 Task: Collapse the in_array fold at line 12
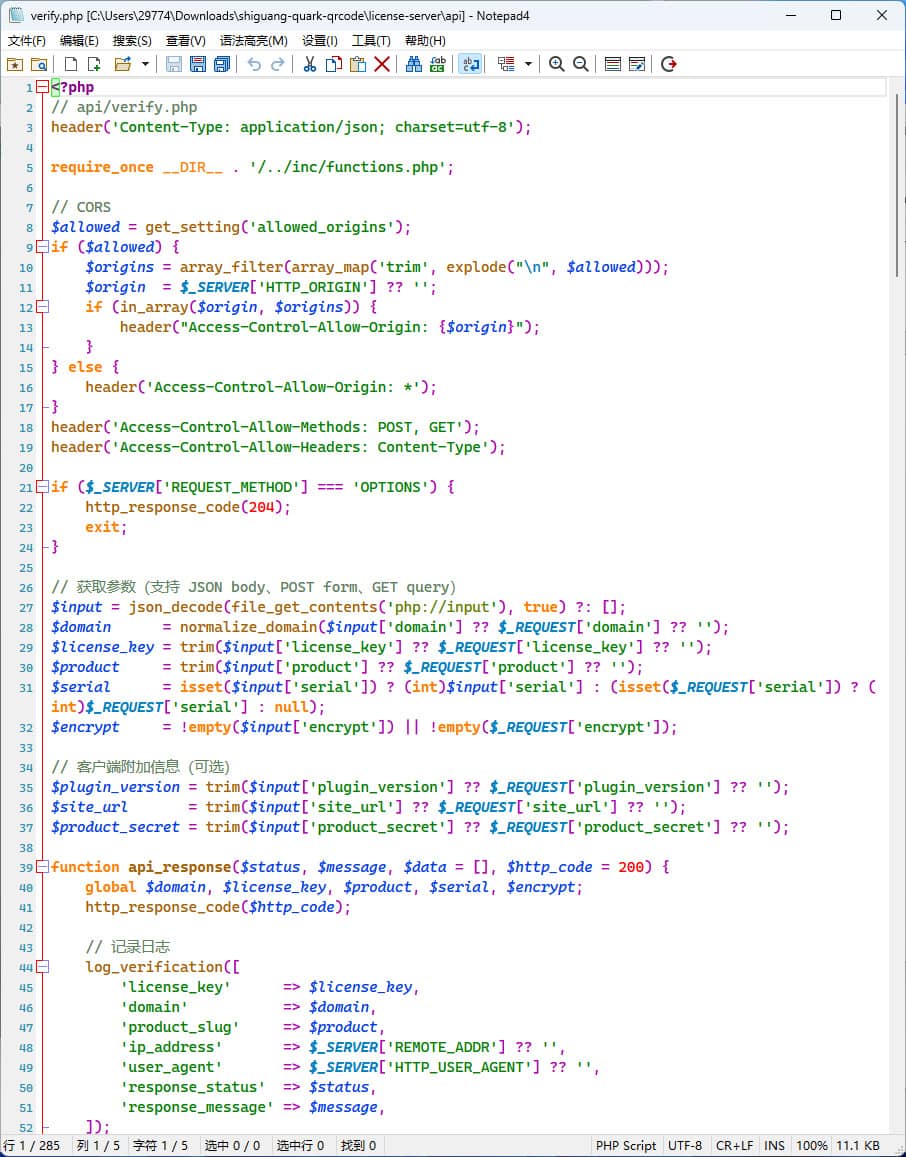[43, 307]
